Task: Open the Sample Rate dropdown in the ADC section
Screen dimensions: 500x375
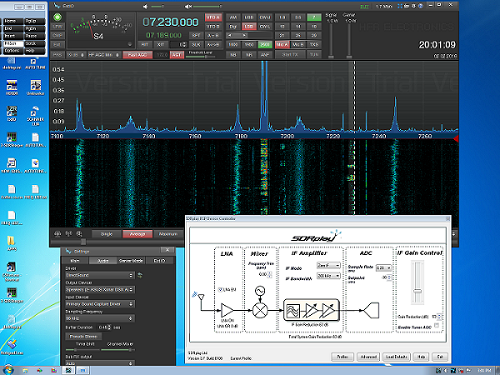Action: 384,268
